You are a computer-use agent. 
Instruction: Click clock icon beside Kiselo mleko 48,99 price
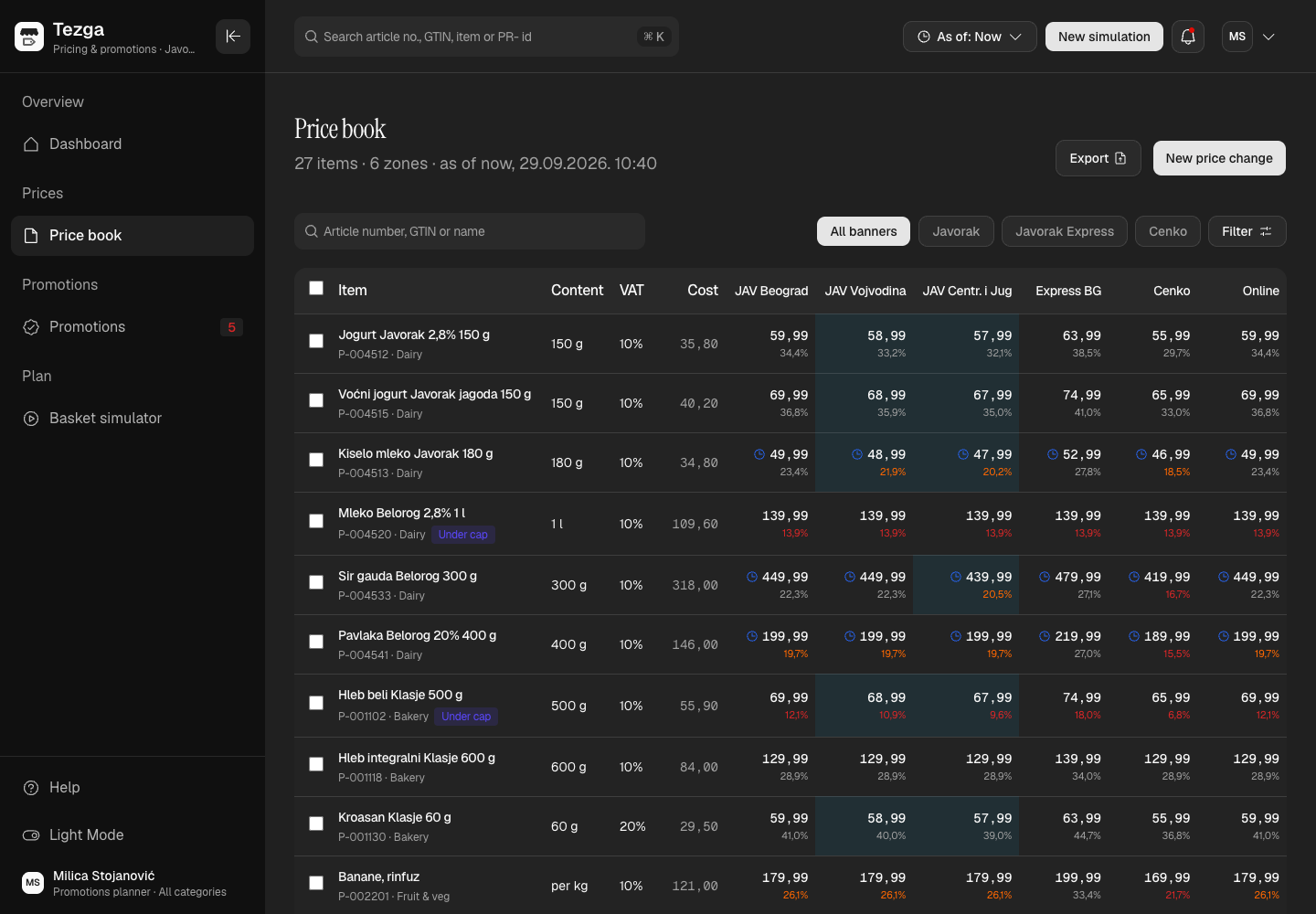tap(857, 454)
